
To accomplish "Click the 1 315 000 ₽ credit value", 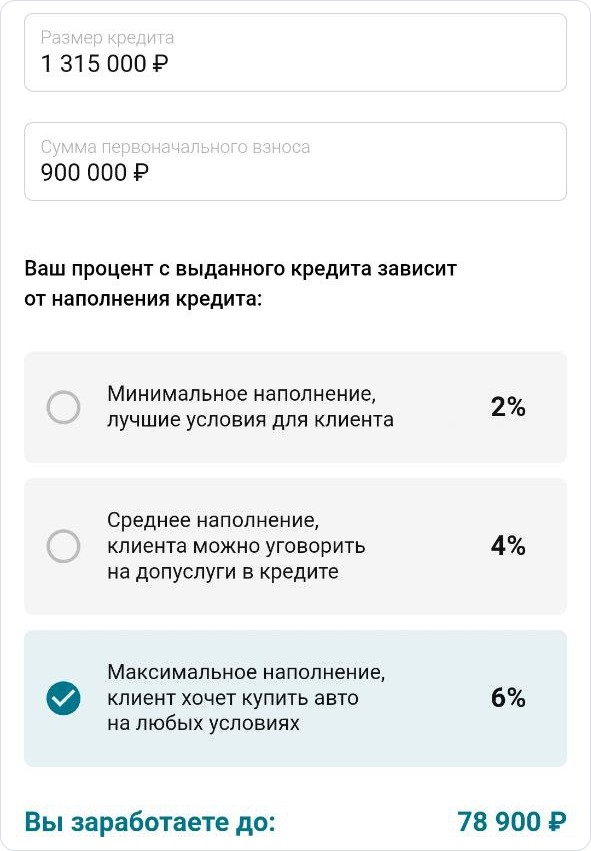I will point(104,64).
